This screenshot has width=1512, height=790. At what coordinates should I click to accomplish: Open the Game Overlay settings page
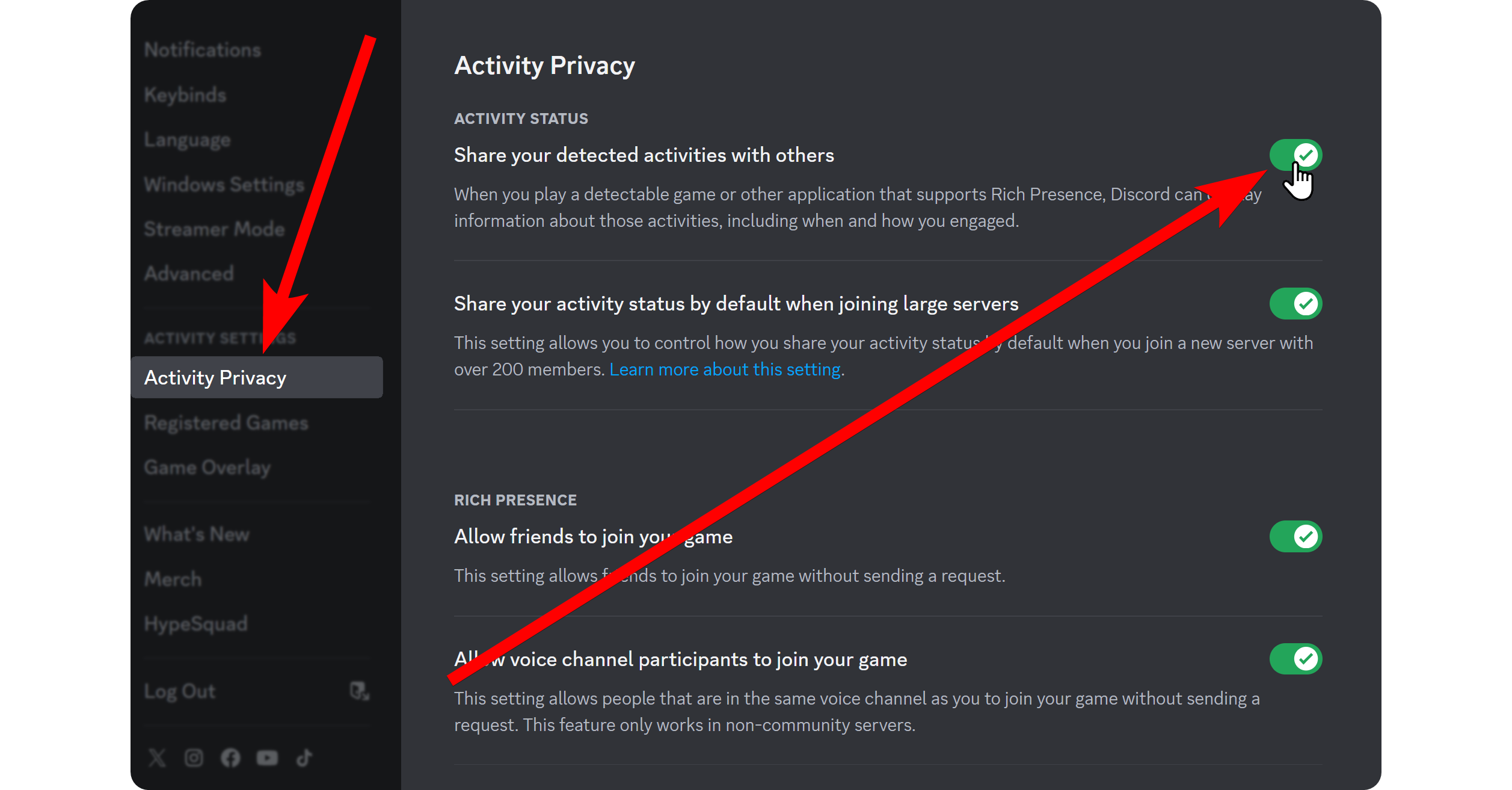pos(207,467)
